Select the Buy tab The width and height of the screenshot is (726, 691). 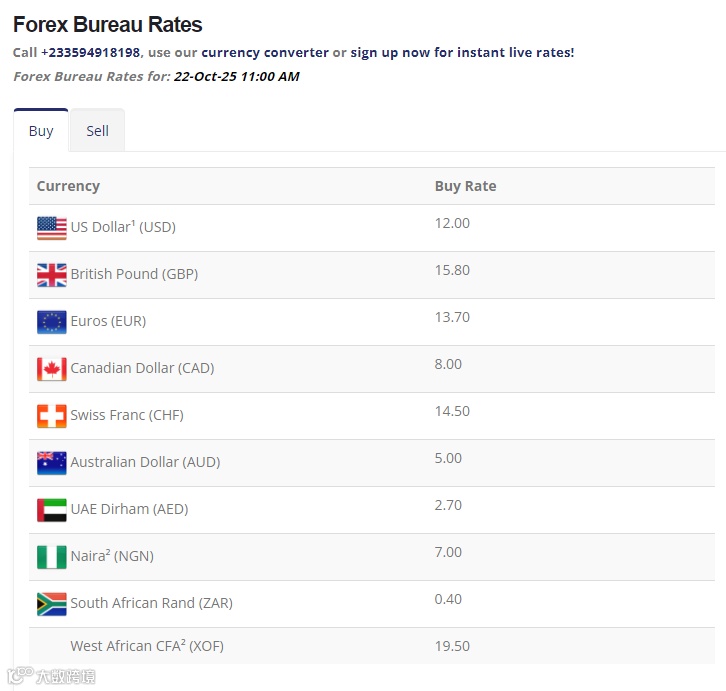[41, 131]
